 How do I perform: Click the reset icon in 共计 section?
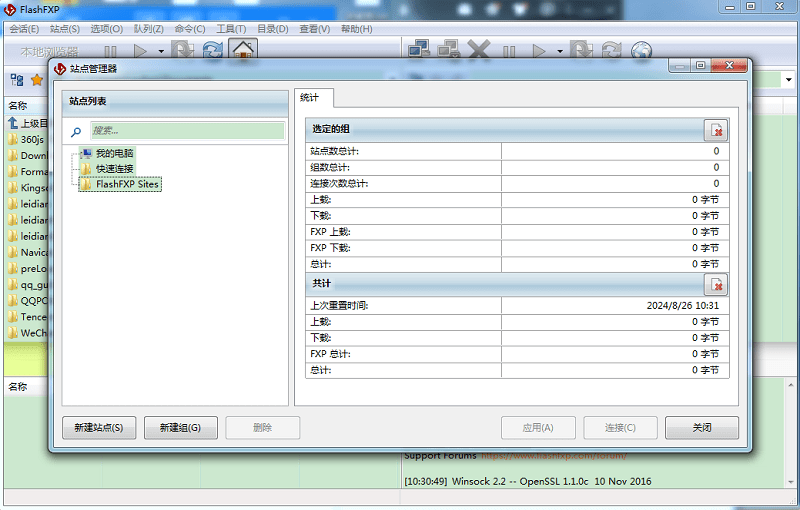716,285
